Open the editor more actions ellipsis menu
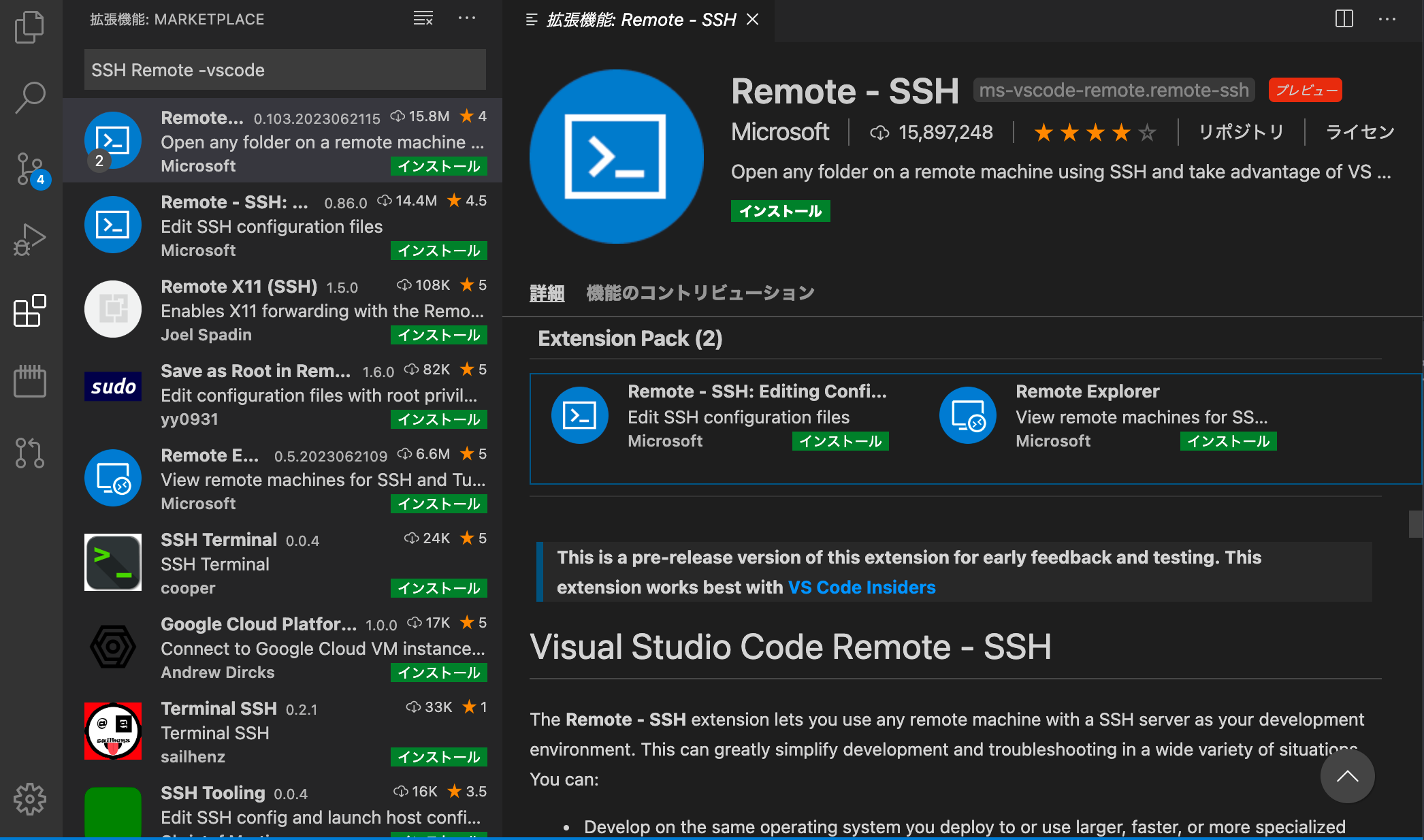This screenshot has width=1424, height=840. tap(1387, 19)
